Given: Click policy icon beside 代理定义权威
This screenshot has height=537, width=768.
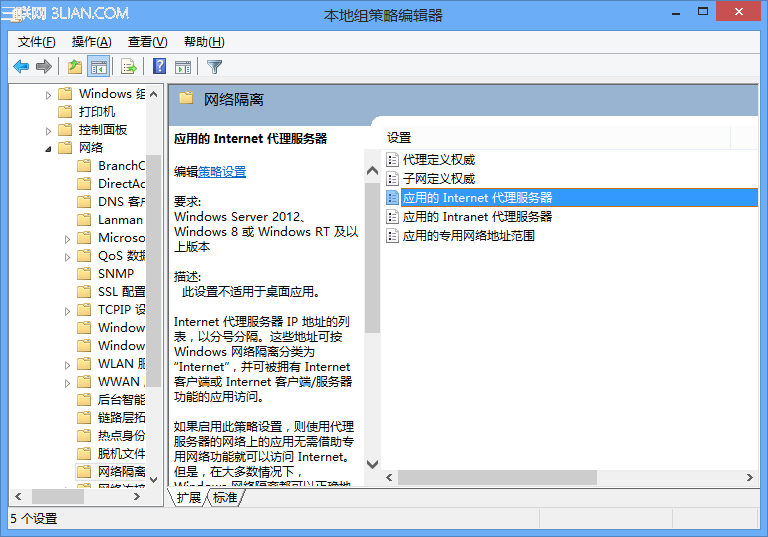Looking at the screenshot, I should pyautogui.click(x=392, y=160).
